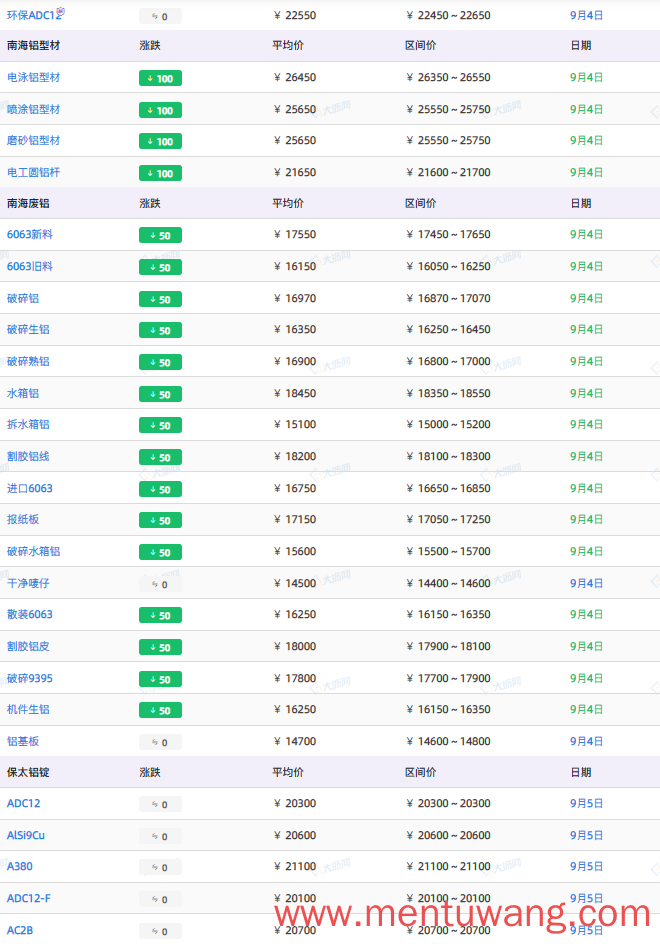
Task: Click the green ↓100 badge for 喷涂铝型材
Action: click(x=160, y=110)
